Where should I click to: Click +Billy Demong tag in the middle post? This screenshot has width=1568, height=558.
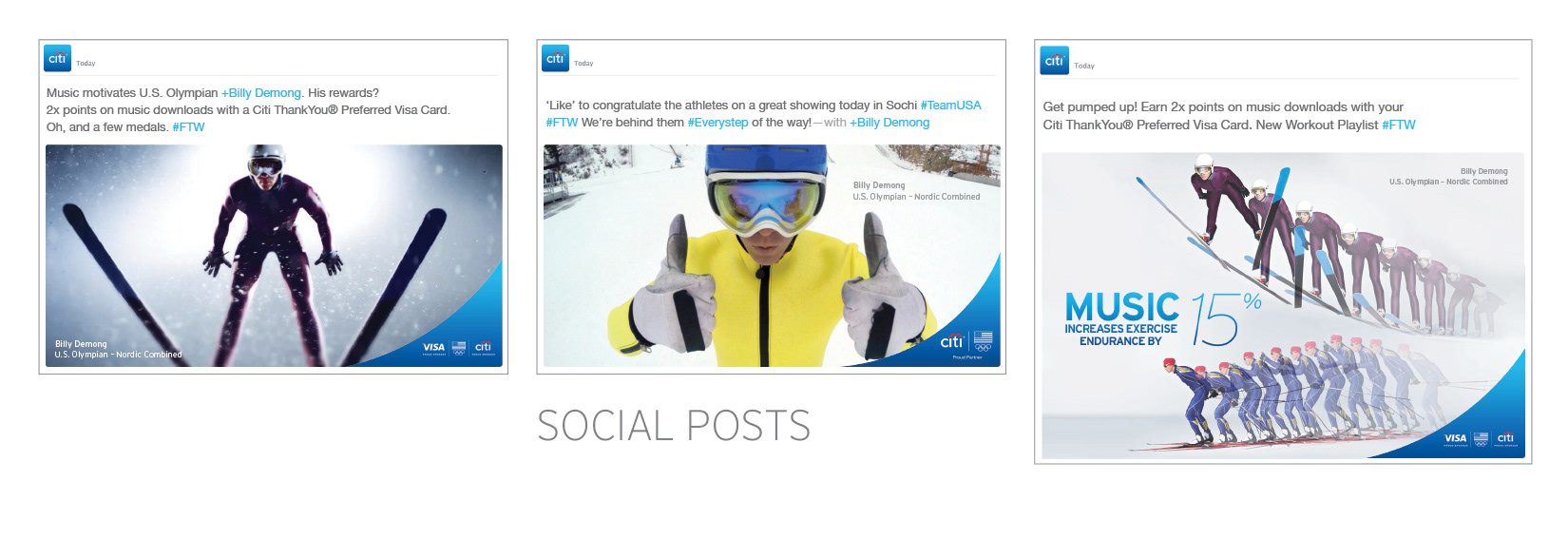889,123
